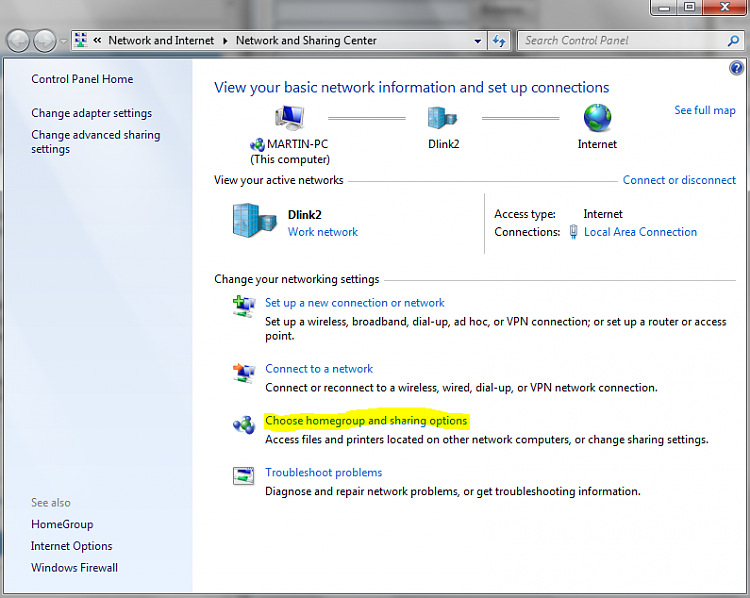Open Help via the blue question mark

[x=736, y=67]
